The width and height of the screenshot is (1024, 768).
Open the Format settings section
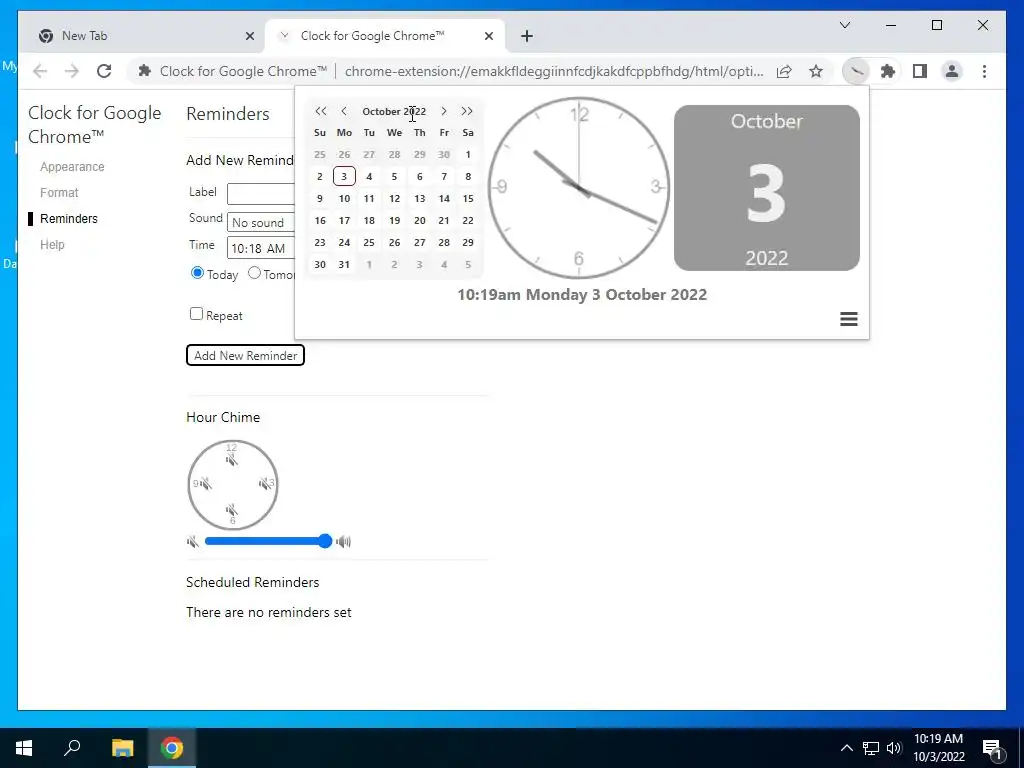tap(59, 193)
